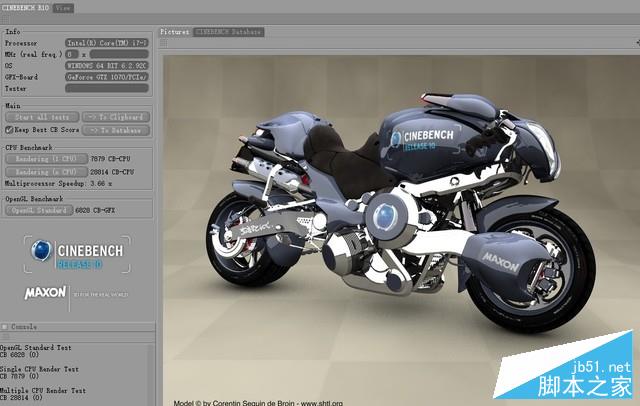Click the GFX-Board info field
The width and height of the screenshot is (640, 406).
point(107,77)
